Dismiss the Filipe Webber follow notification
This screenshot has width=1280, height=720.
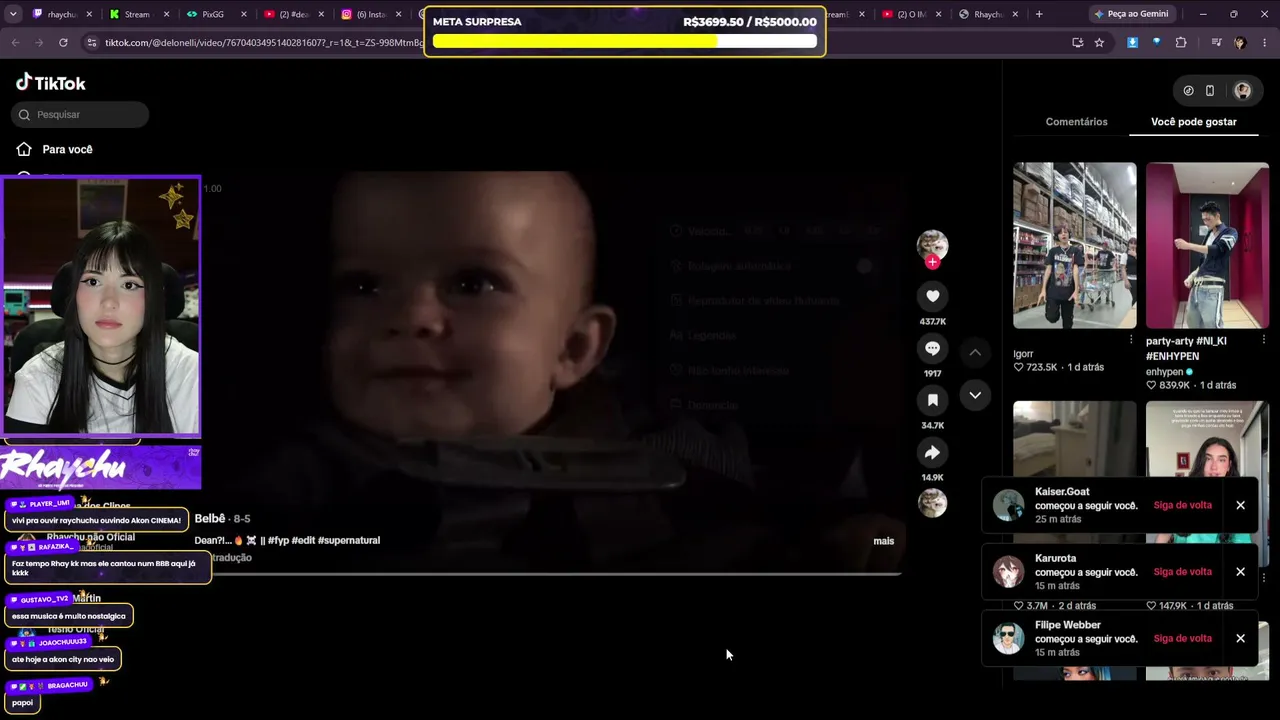1240,638
